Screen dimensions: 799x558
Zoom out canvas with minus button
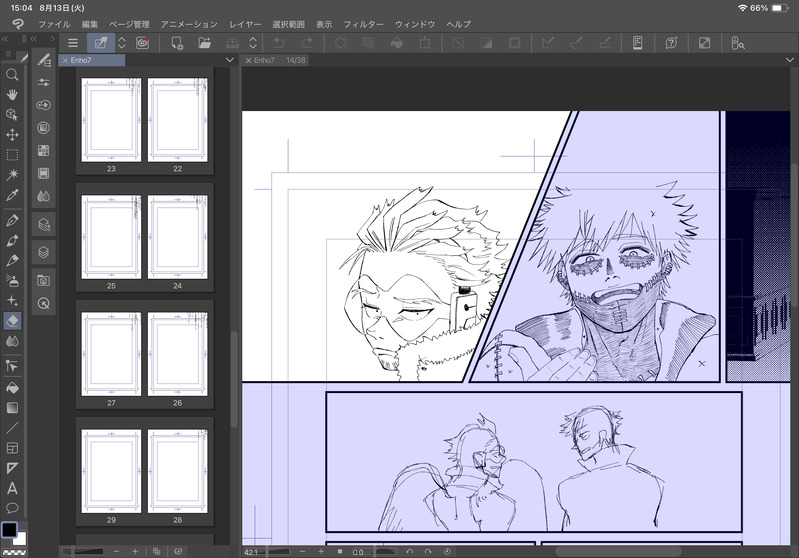point(303,551)
